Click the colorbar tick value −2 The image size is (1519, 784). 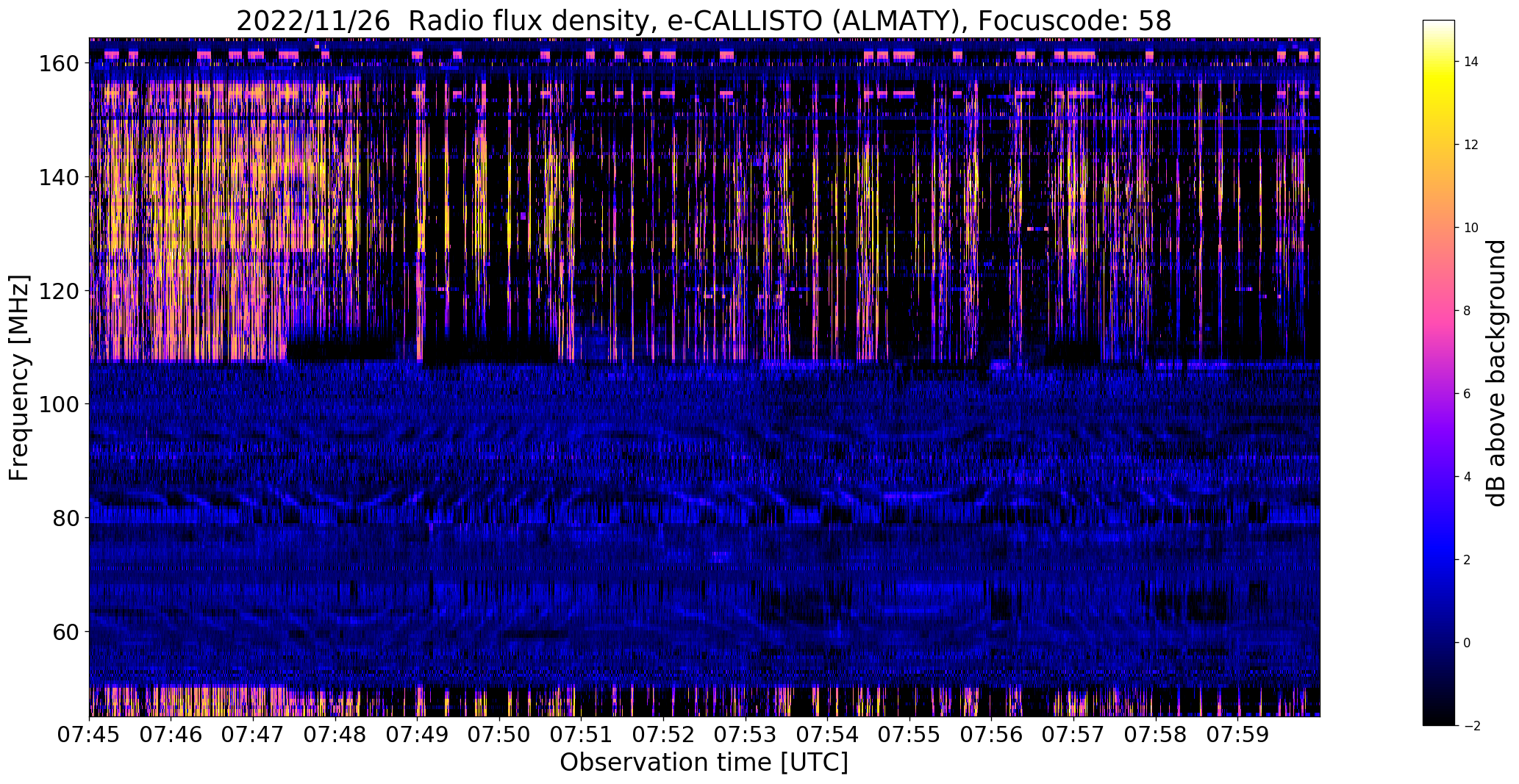point(1471,726)
